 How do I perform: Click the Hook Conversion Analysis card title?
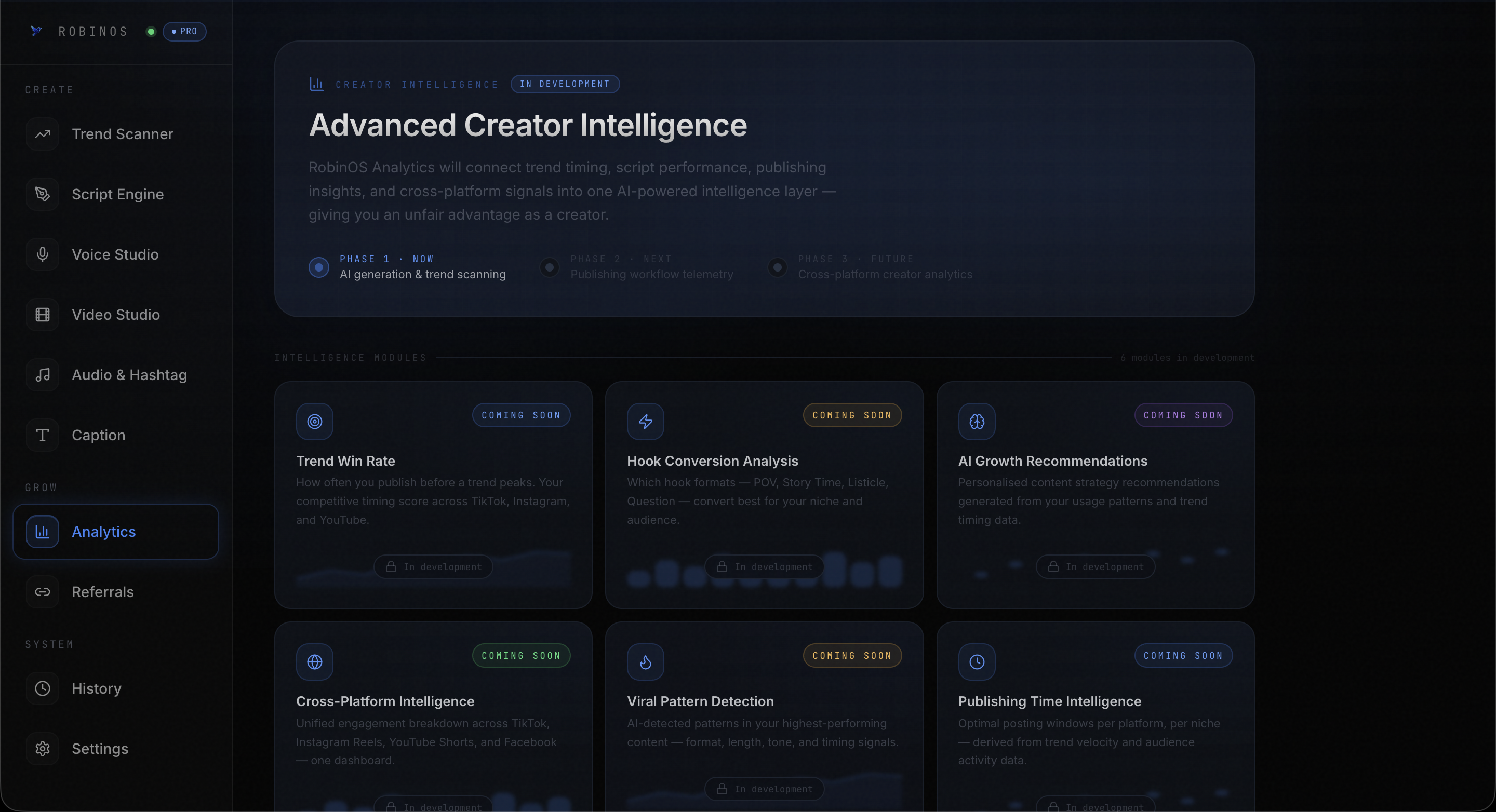tap(713, 461)
